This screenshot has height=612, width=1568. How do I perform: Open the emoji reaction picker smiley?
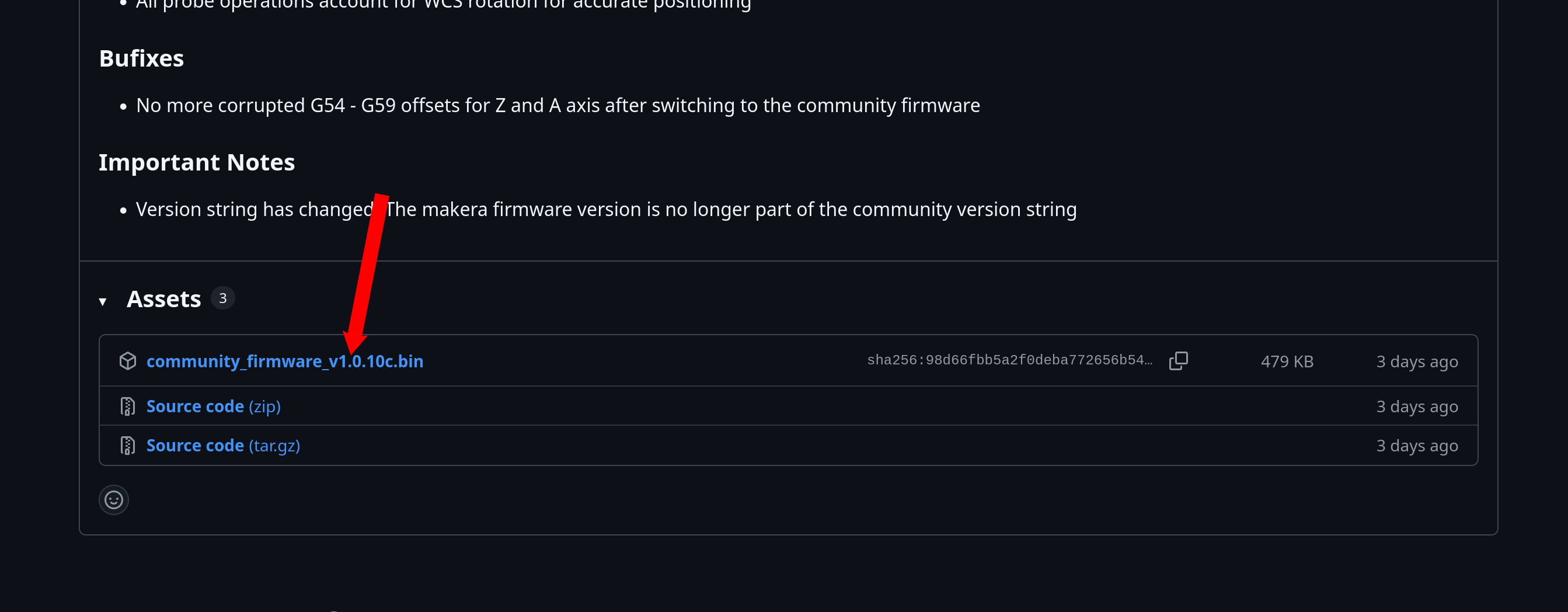114,500
